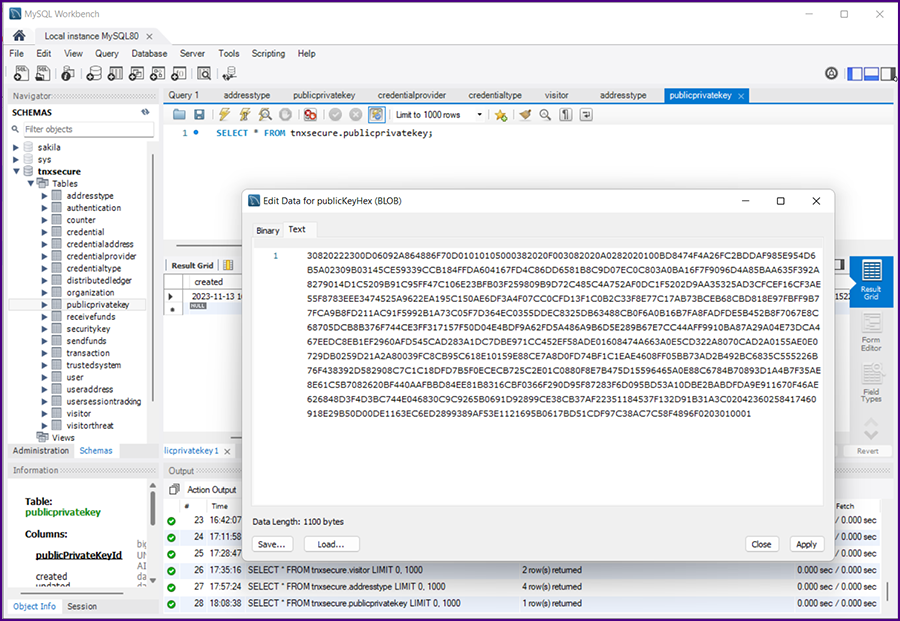The height and width of the screenshot is (621, 900).
Task: Roll back the current transaction
Action: point(356,115)
